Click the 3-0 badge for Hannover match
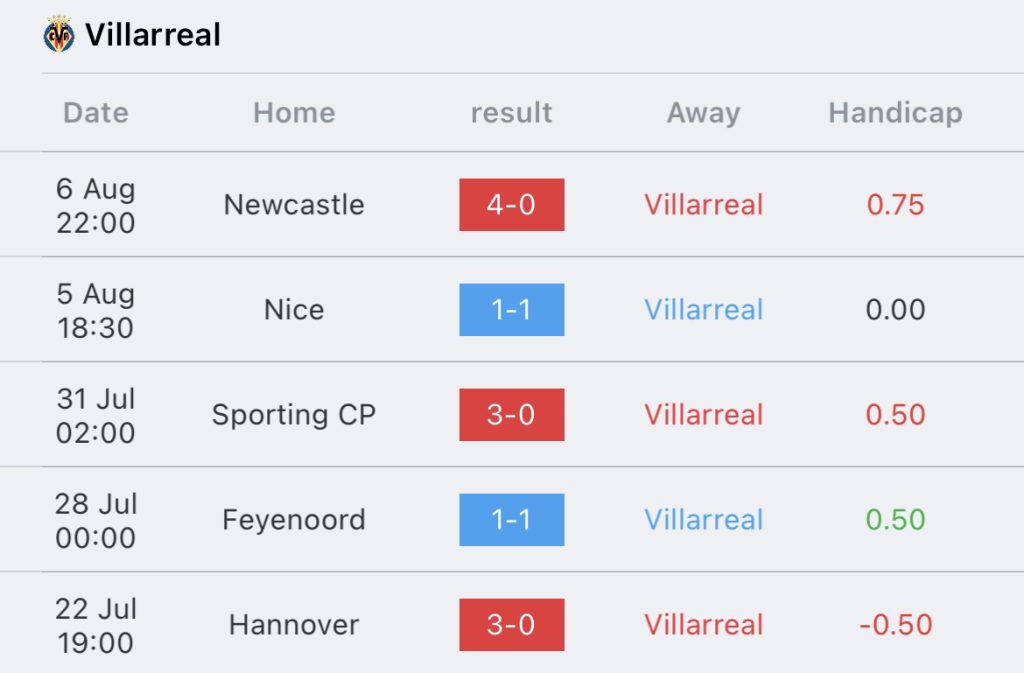1024x673 pixels. coord(511,625)
